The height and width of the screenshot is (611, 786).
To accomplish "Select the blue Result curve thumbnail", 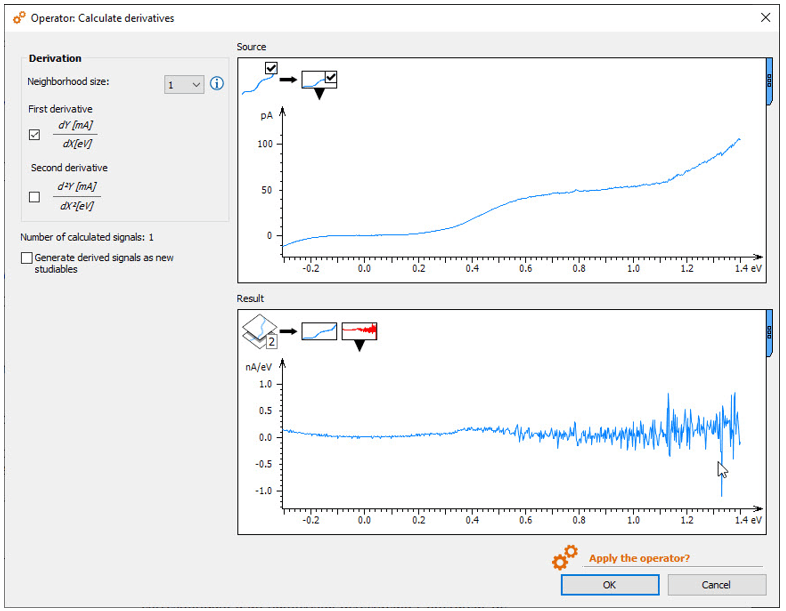I will tap(319, 331).
